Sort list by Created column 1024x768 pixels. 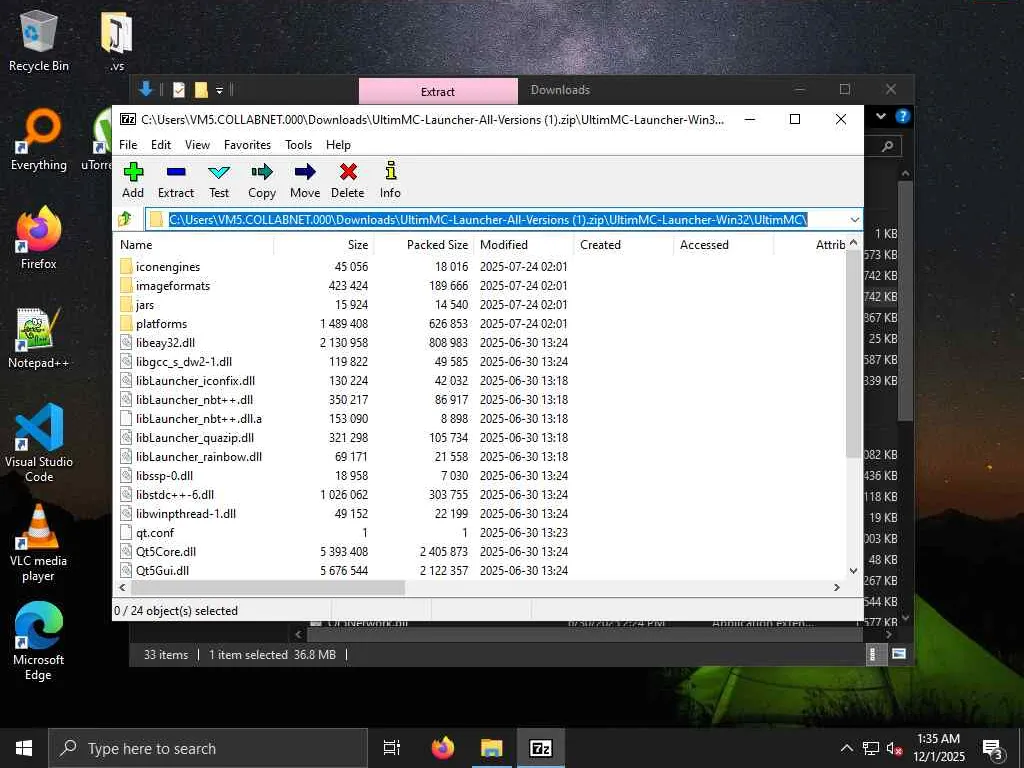pyautogui.click(x=623, y=245)
